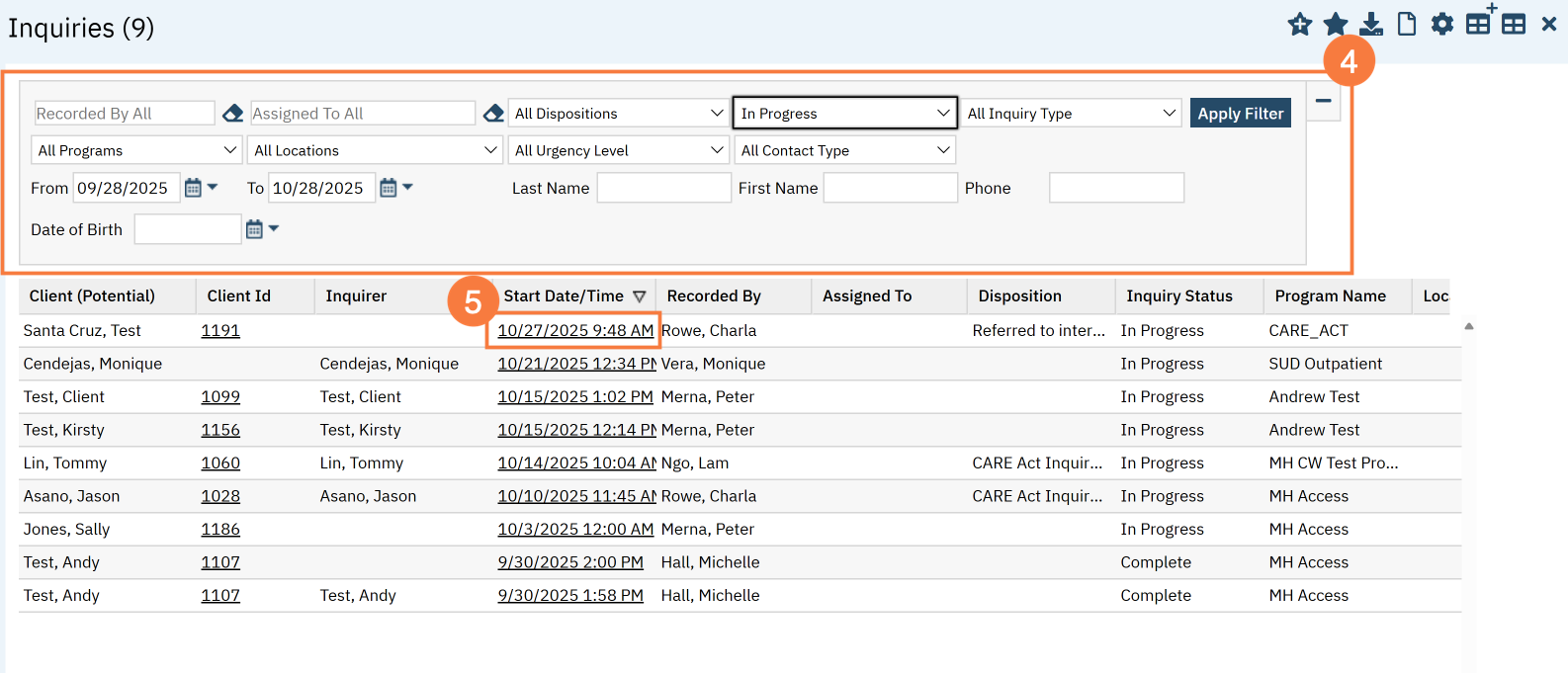1568x673 pixels.
Task: Open the In Progress status dropdown
Action: click(x=844, y=114)
